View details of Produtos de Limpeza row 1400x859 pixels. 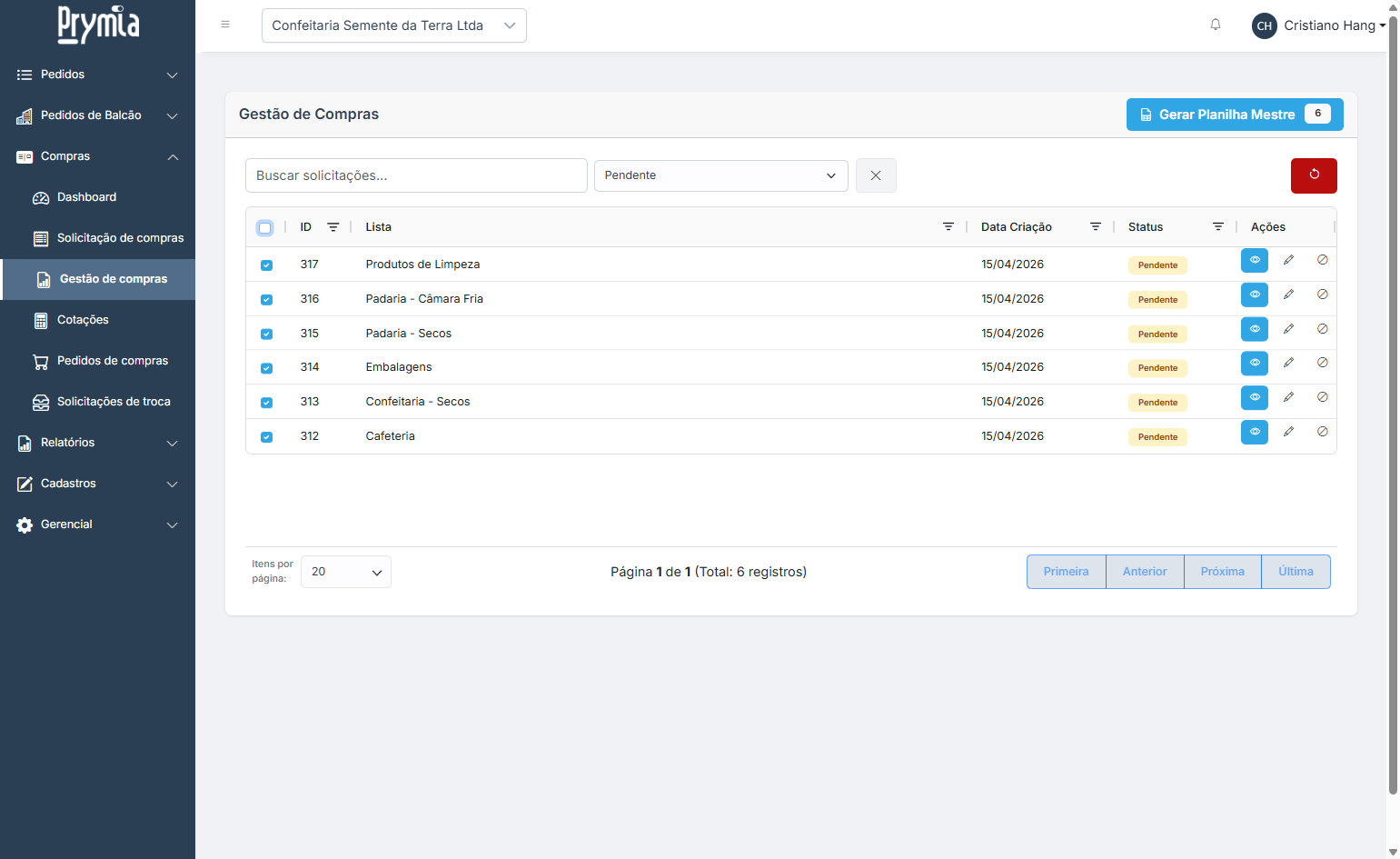tap(1254, 261)
